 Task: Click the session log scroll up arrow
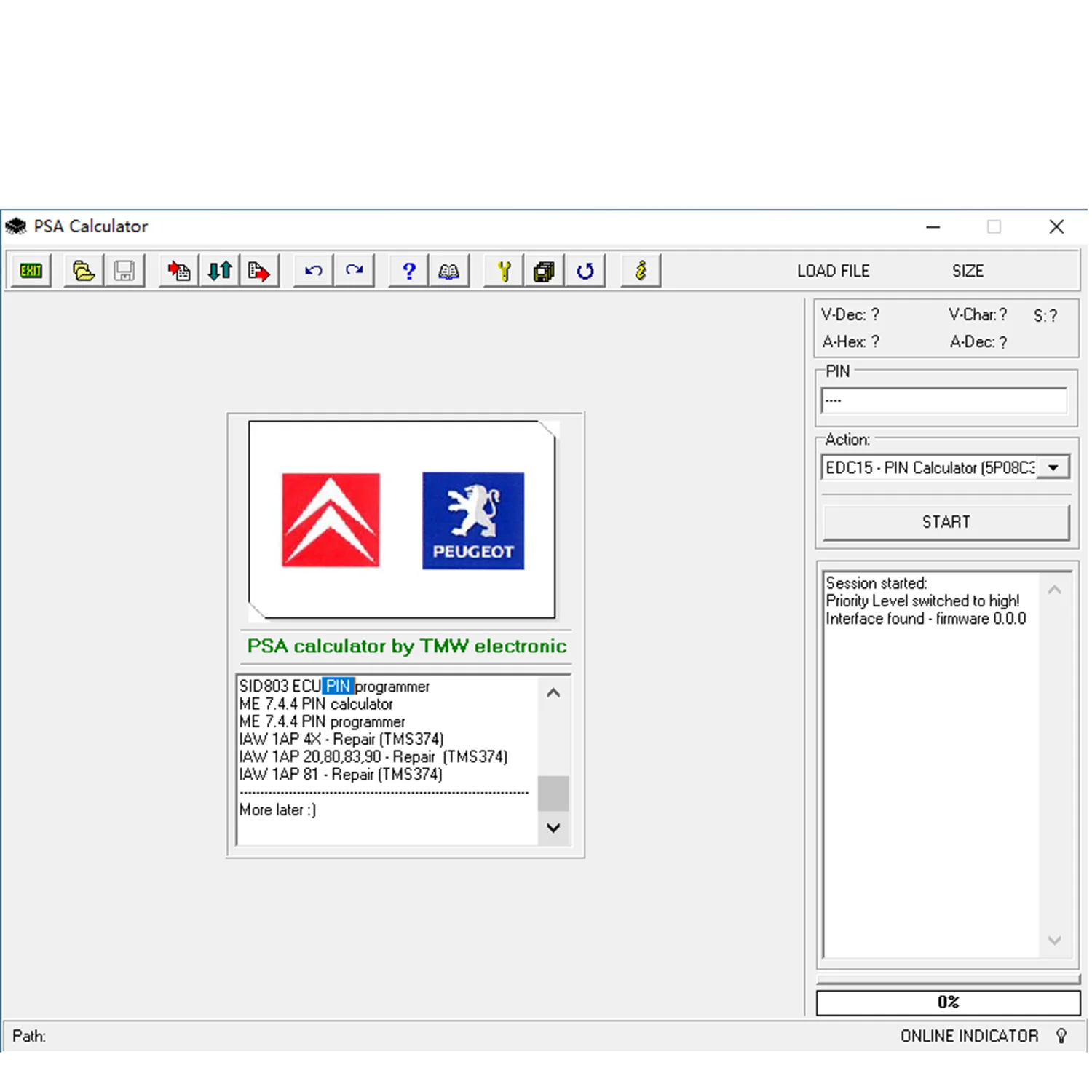[1054, 590]
